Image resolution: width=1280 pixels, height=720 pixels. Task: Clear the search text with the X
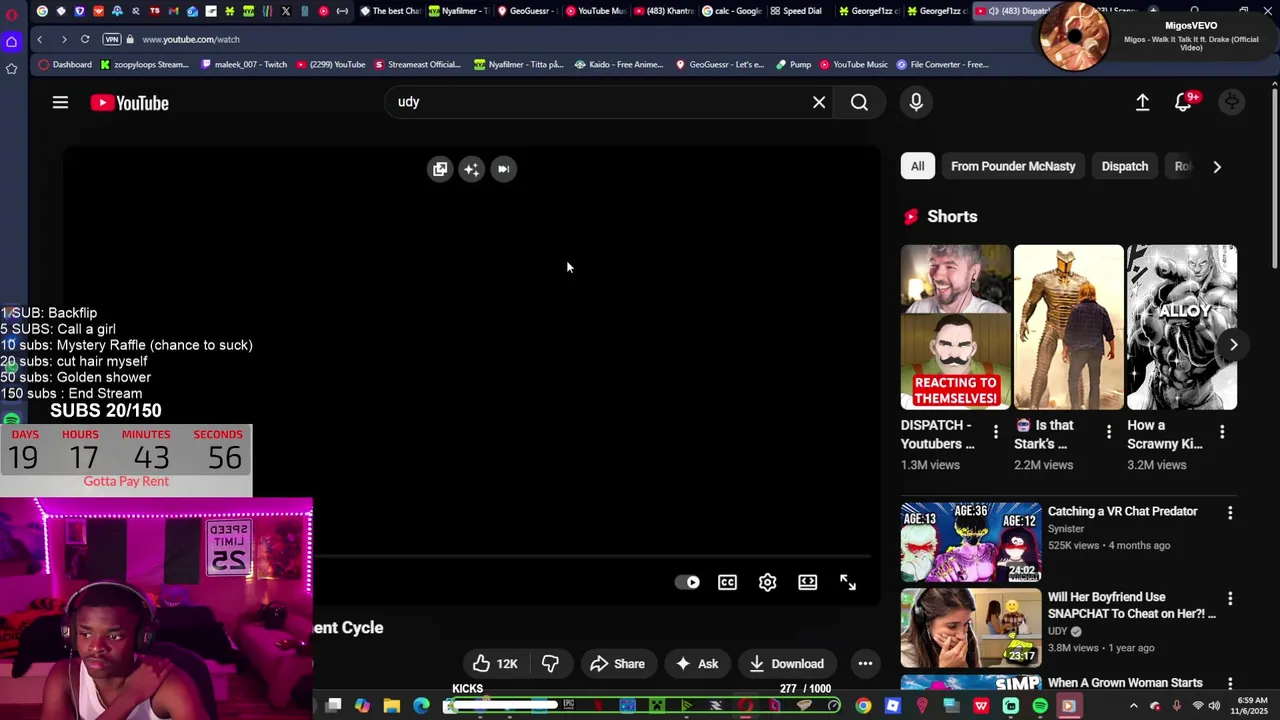(819, 102)
